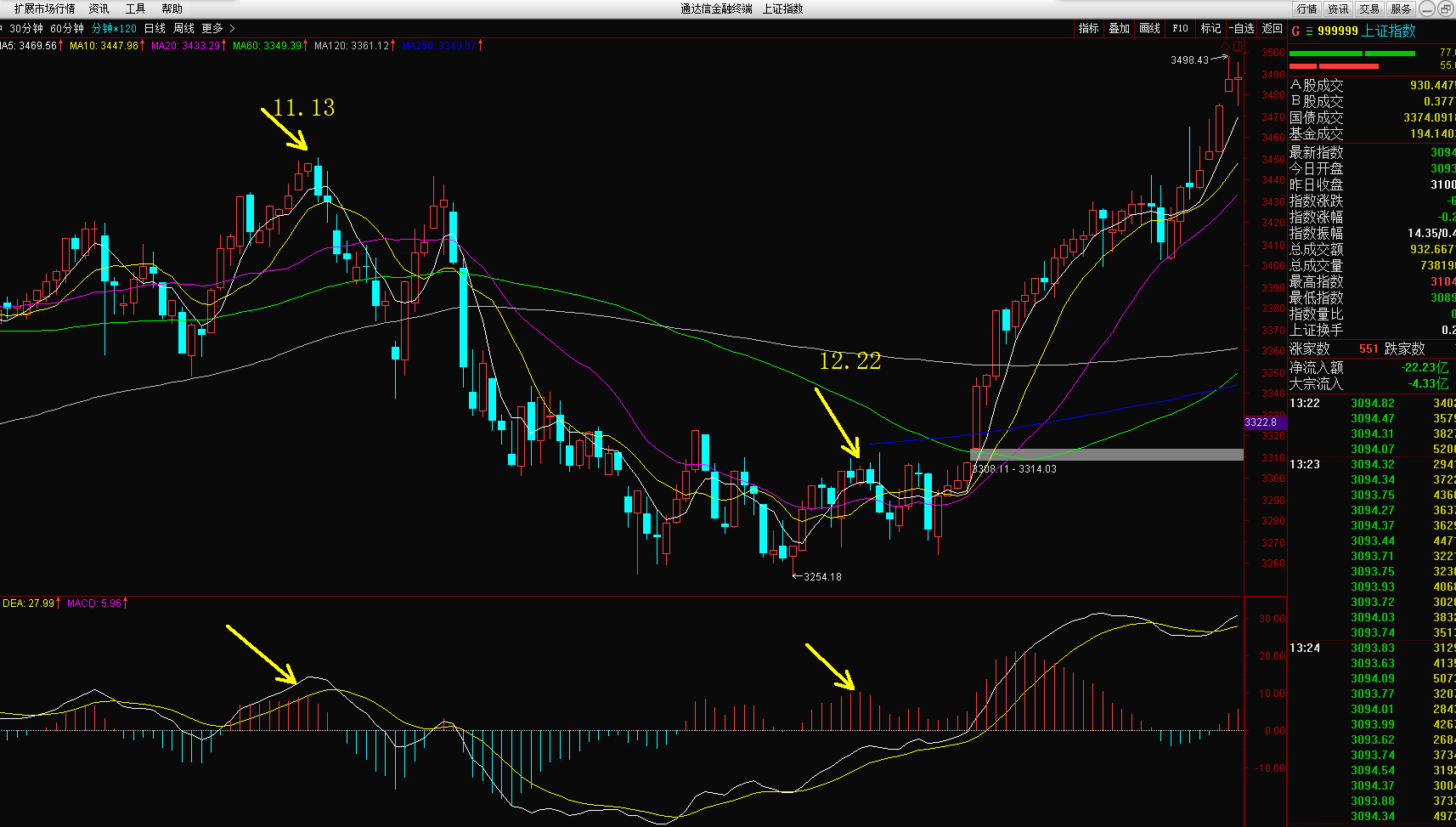The image size is (1456, 827).
Task: Switch chart period to 日线
Action: [x=155, y=28]
